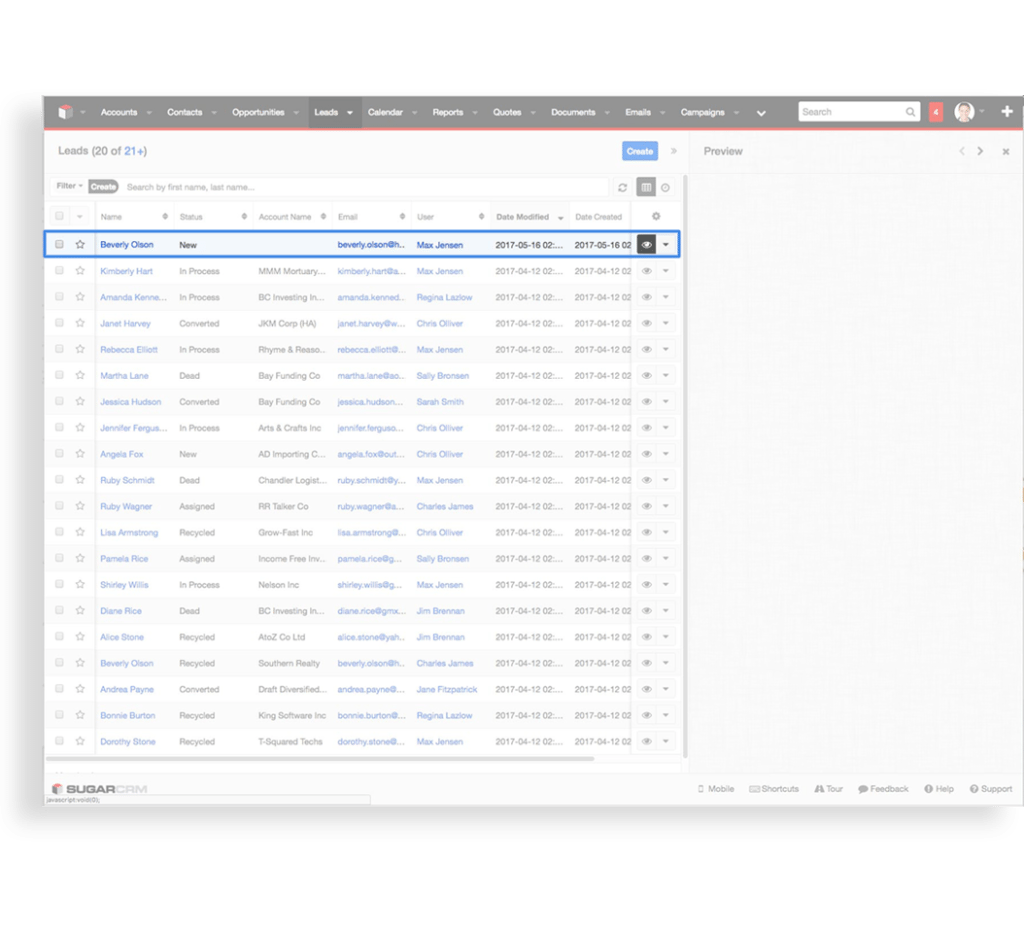Click the plus quick create icon
The width and height of the screenshot is (1024, 928).
pyautogui.click(x=1006, y=112)
